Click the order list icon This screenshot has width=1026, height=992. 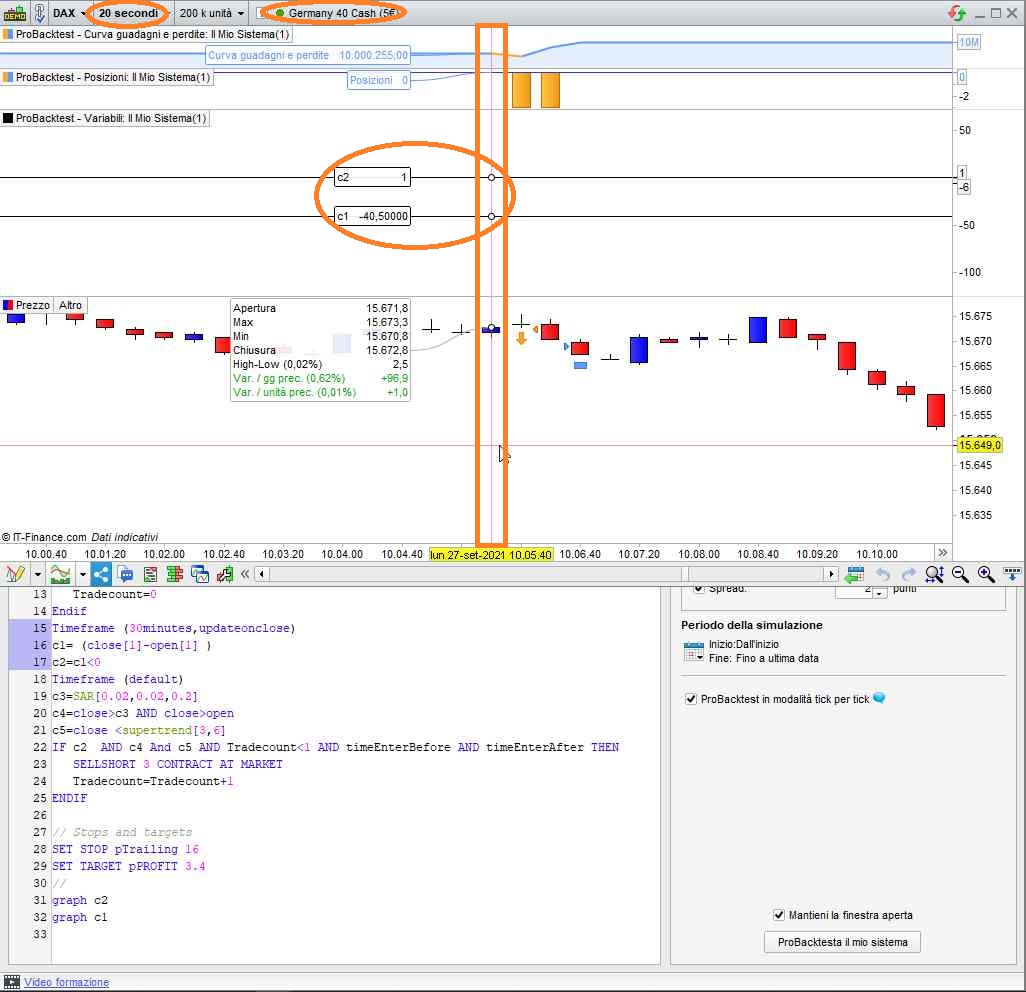tap(150, 575)
